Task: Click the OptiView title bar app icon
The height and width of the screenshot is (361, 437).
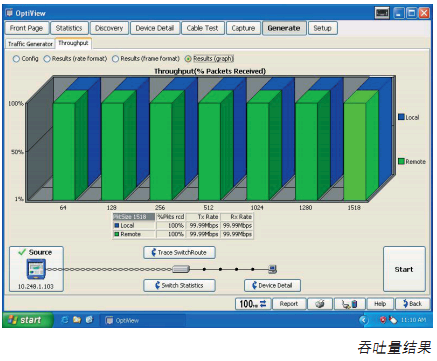Action: pyautogui.click(x=9, y=13)
